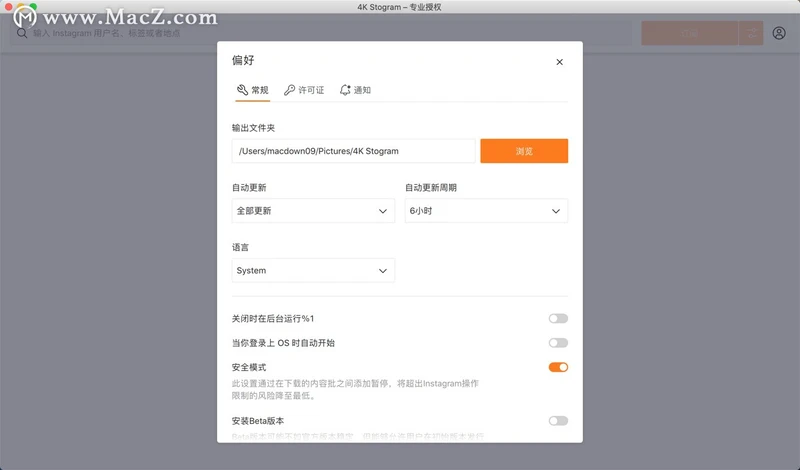Click the subscribe button in main window toolbar
The width and height of the screenshot is (800, 470).
[x=689, y=33]
